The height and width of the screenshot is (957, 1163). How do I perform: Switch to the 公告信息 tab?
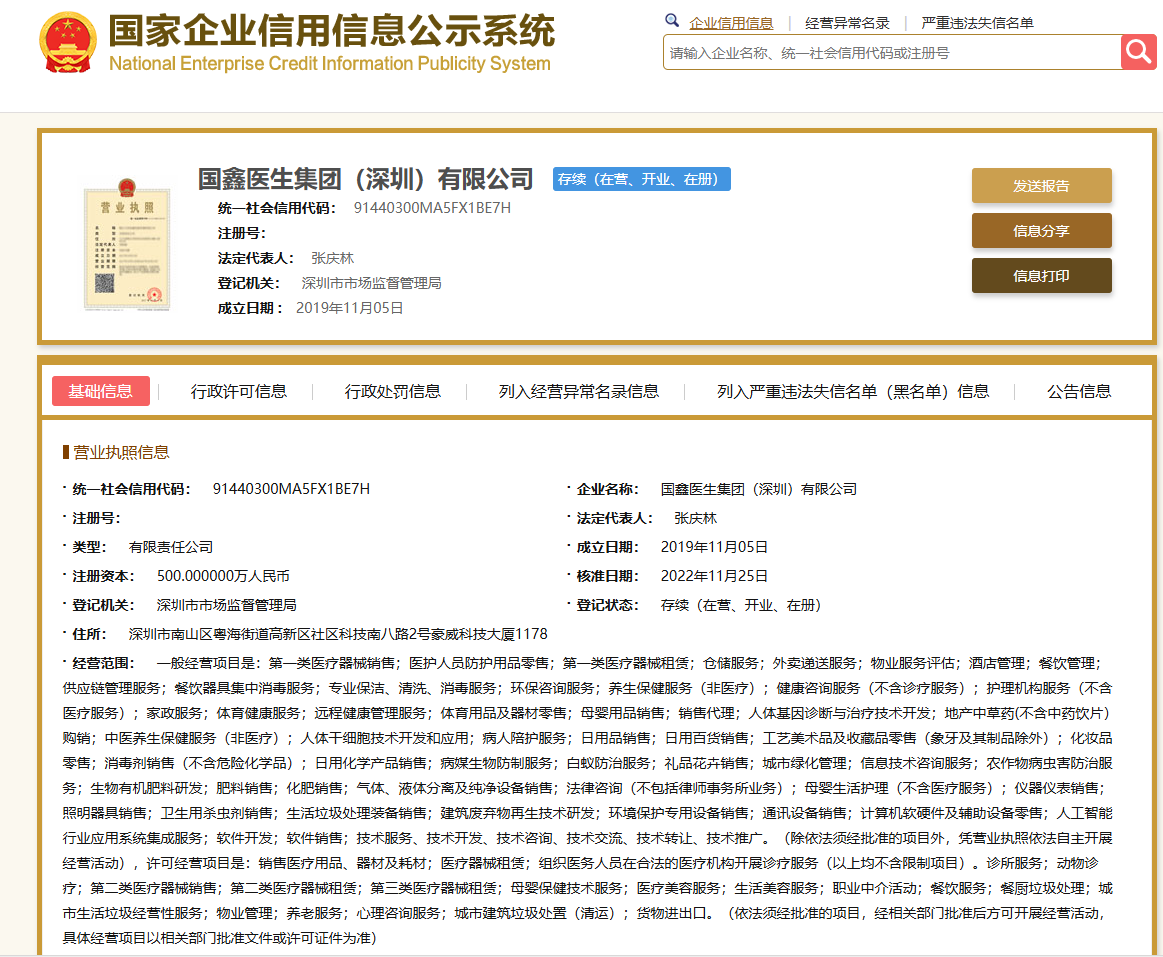(x=1078, y=392)
